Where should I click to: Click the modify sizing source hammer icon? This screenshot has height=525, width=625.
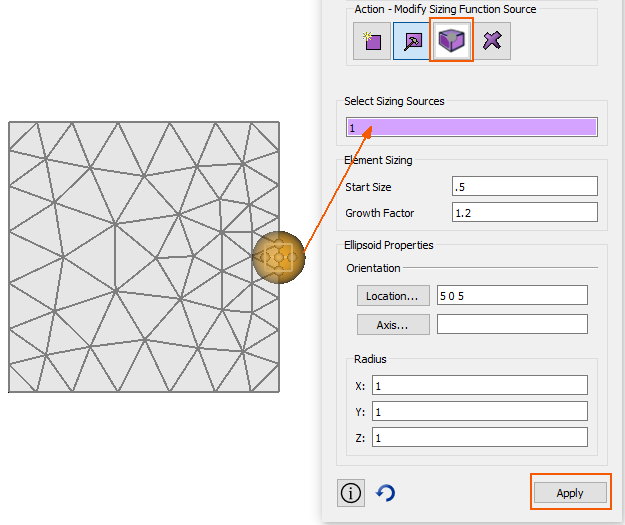(411, 42)
